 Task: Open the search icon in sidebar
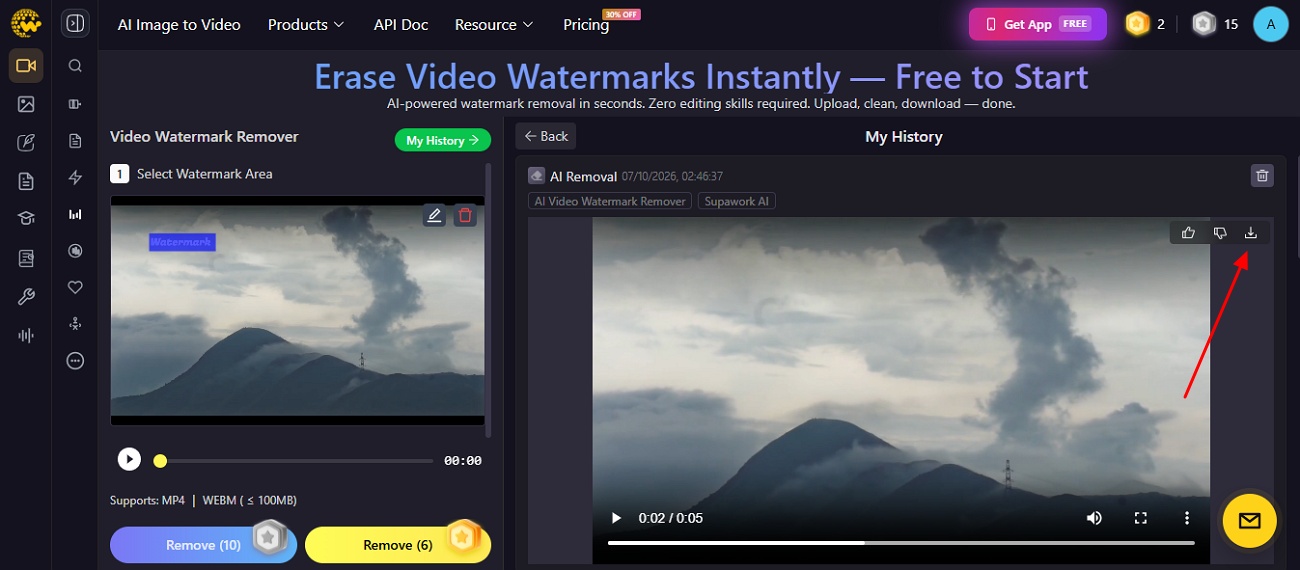[x=75, y=66]
